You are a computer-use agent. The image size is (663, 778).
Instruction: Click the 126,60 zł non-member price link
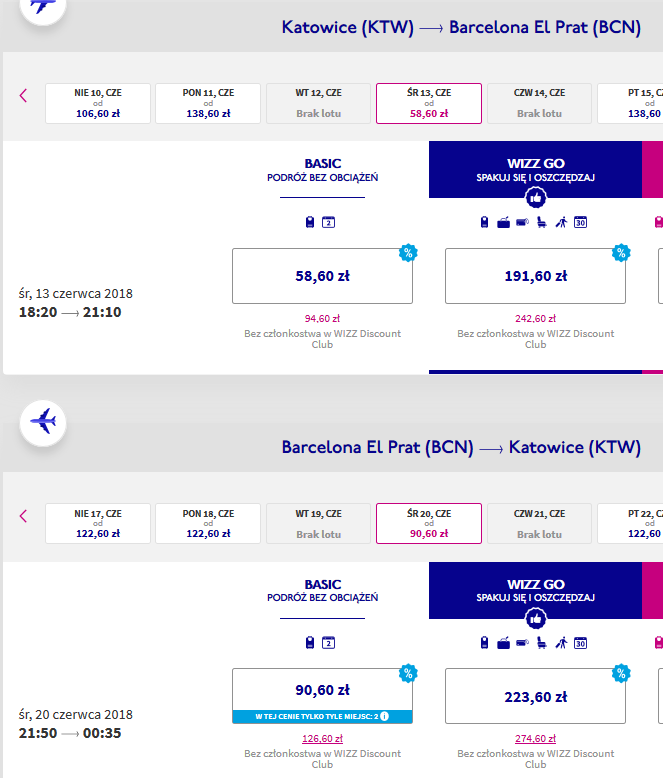322,738
